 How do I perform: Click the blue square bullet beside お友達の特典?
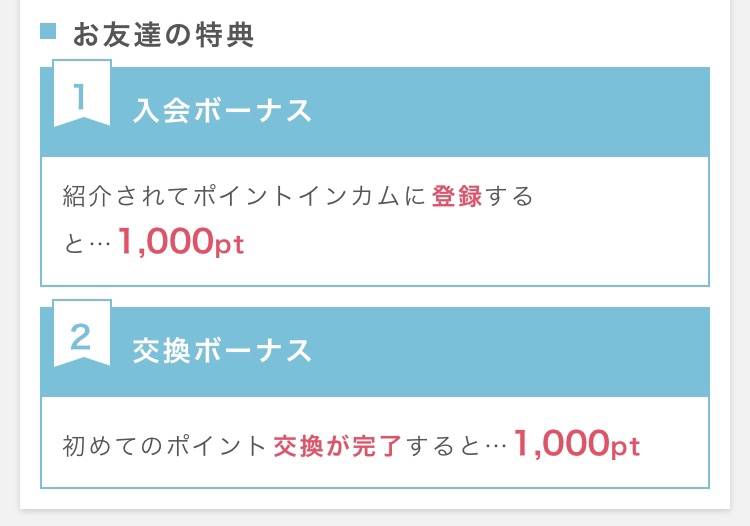[48, 31]
